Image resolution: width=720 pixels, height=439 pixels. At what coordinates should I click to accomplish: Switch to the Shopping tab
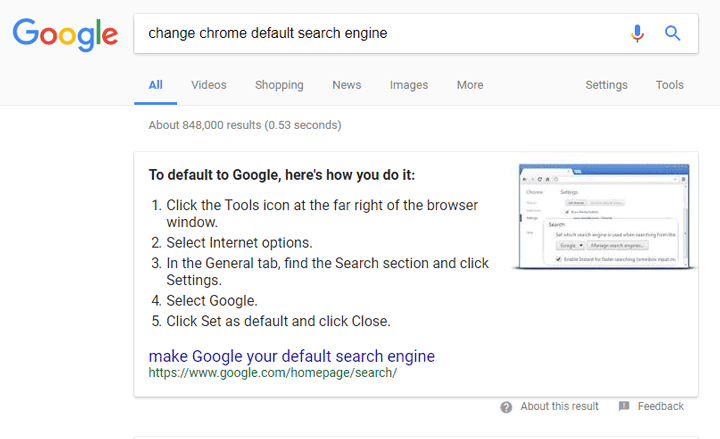(279, 85)
